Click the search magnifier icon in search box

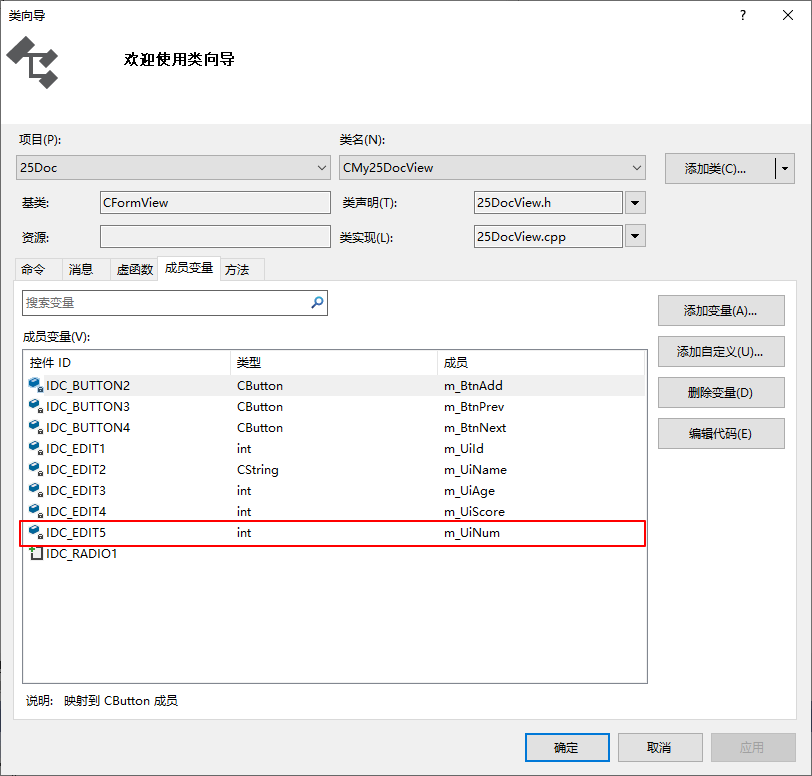318,302
